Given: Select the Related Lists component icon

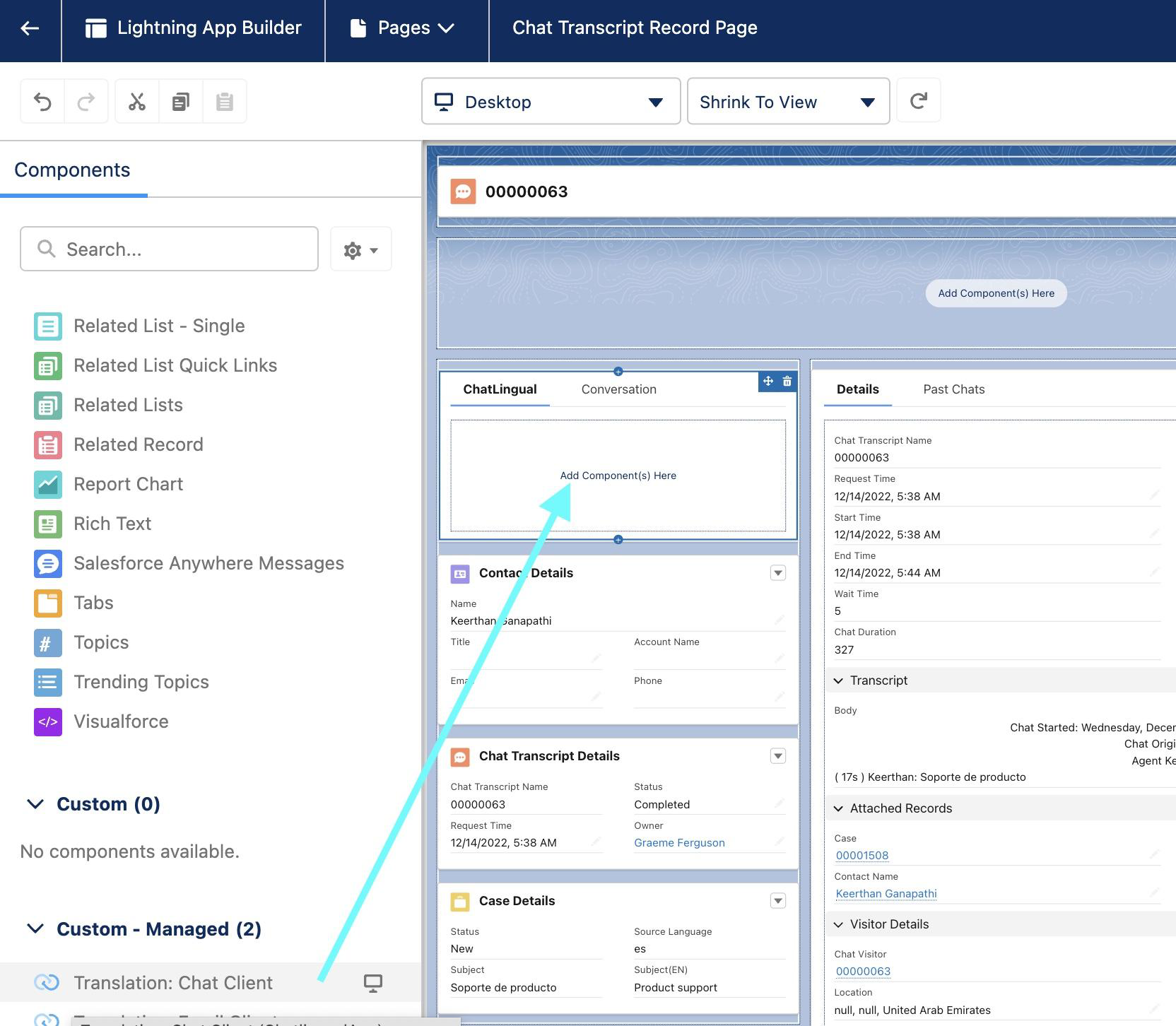Looking at the screenshot, I should (x=48, y=405).
